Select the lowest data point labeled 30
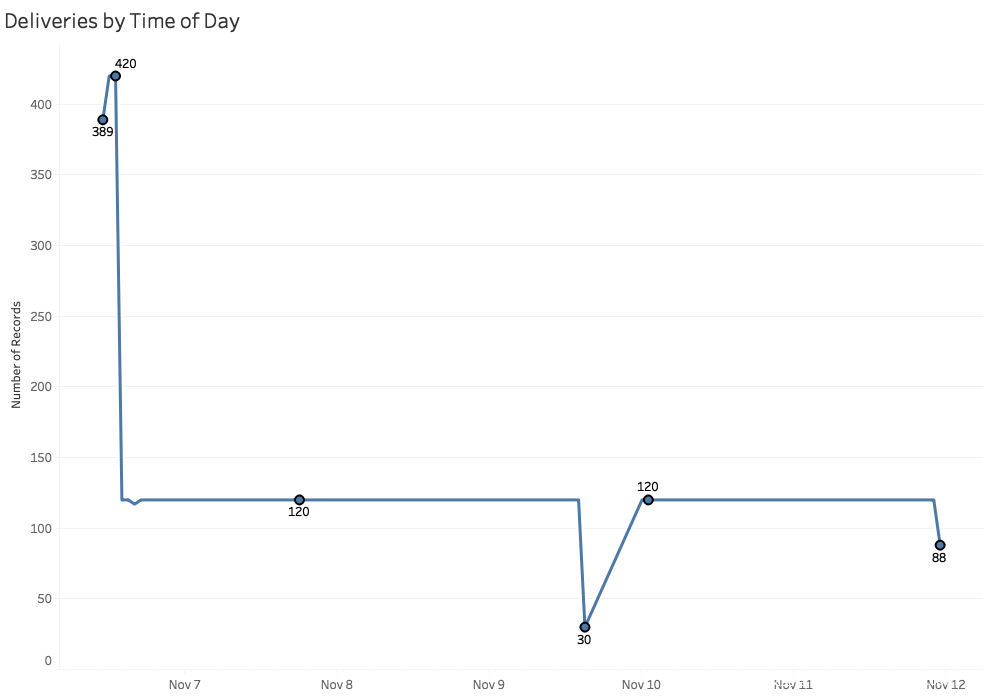 coord(585,627)
